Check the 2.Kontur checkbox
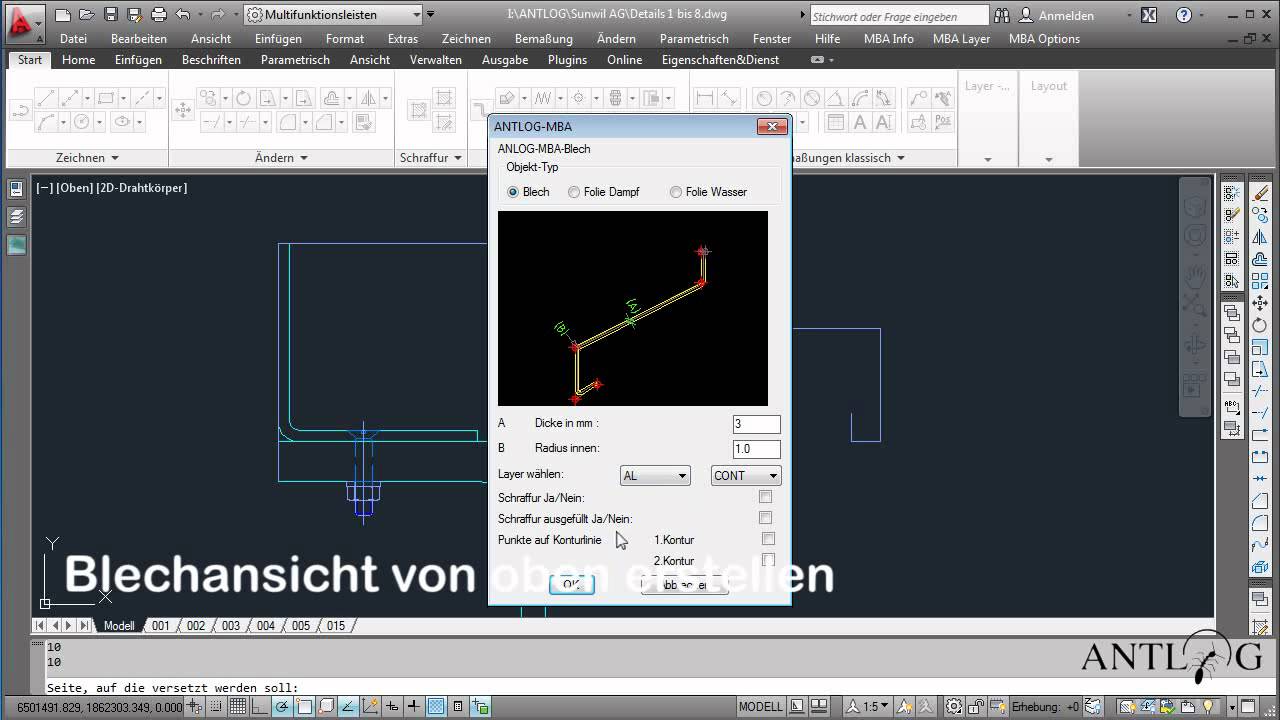 768,560
